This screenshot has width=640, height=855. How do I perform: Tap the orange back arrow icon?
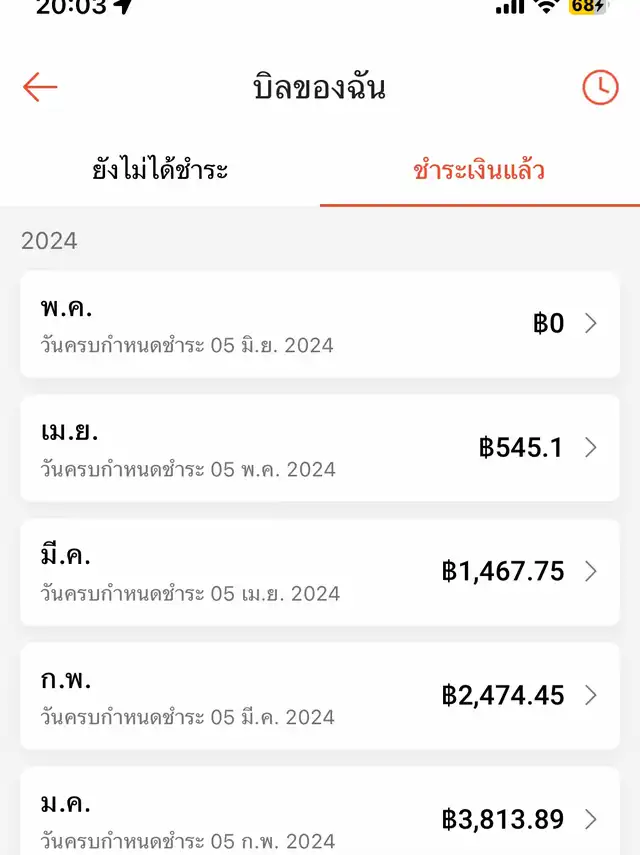pos(40,87)
